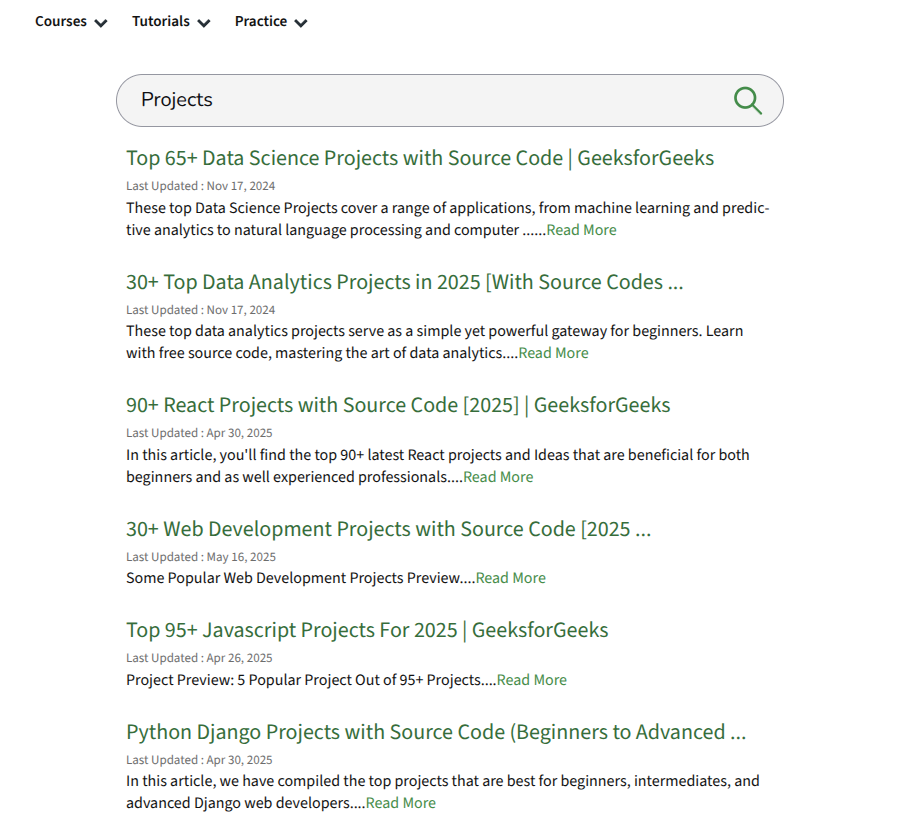Expand the Courses dropdown chevron
Viewport: 902px width, 840px height.
pos(100,23)
